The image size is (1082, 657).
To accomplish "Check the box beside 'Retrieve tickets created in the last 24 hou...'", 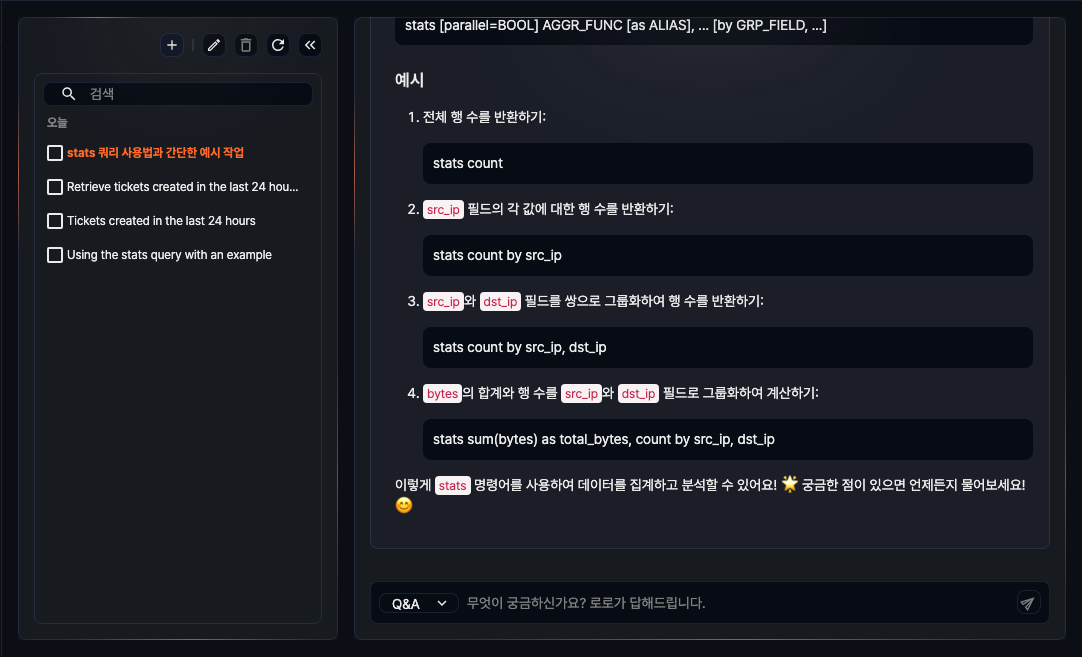I will point(55,186).
